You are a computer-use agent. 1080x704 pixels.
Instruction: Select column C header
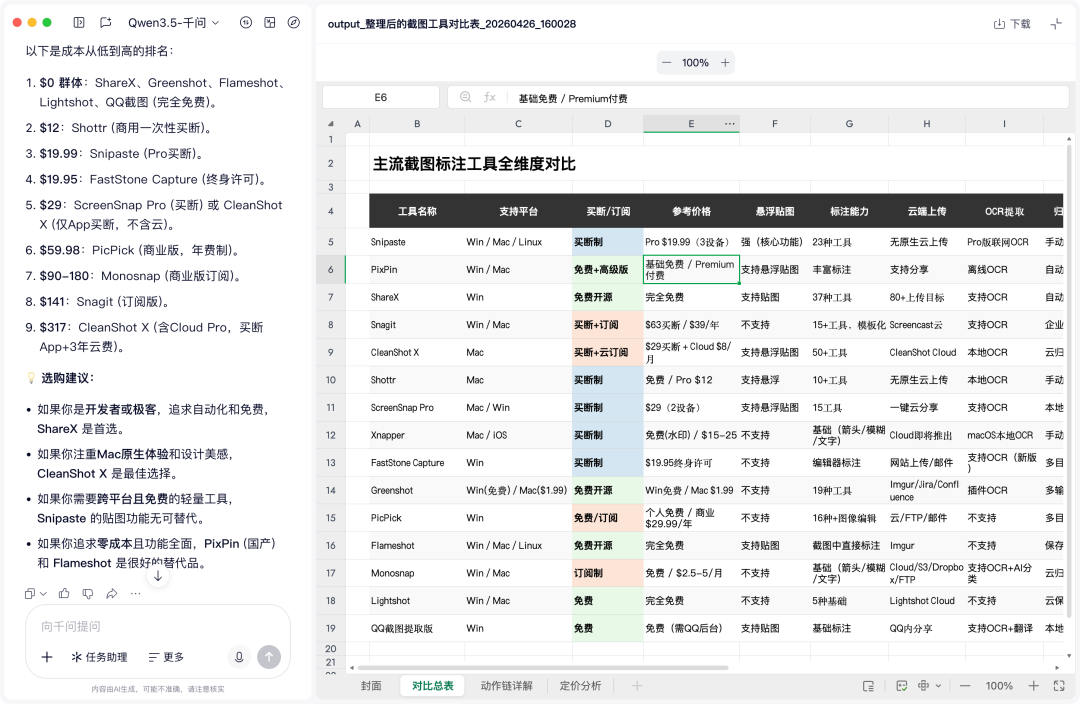tap(518, 124)
